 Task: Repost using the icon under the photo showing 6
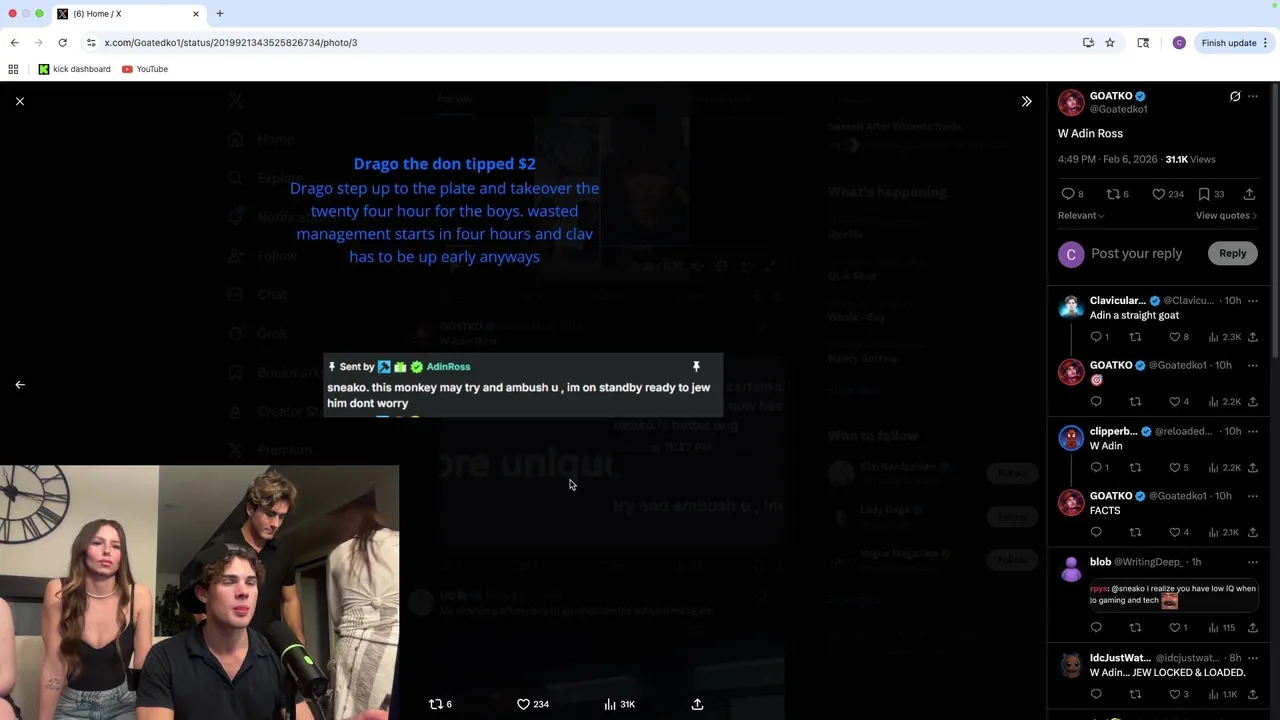440,704
